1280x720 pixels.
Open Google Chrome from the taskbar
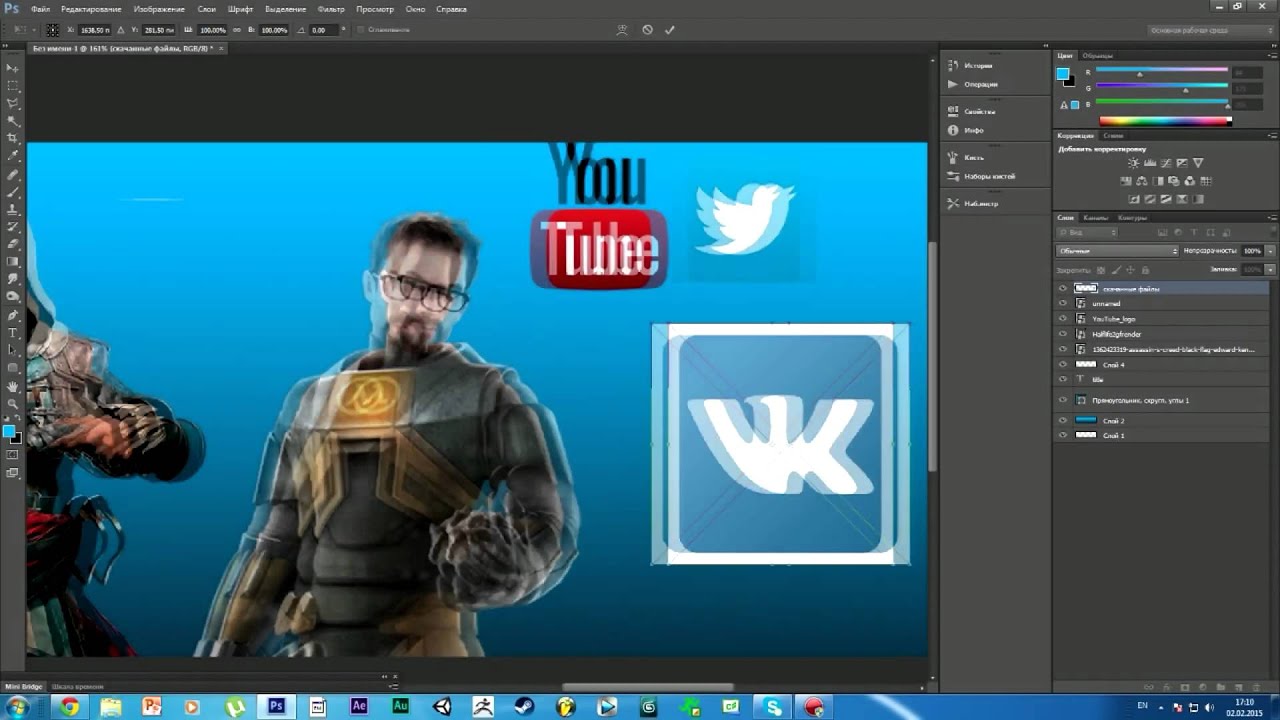[69, 707]
